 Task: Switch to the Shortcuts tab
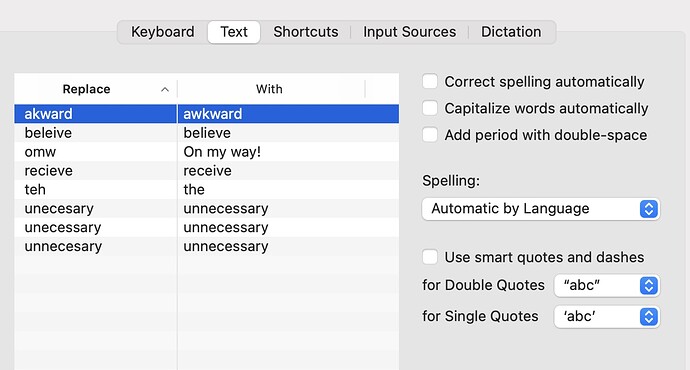[306, 32]
